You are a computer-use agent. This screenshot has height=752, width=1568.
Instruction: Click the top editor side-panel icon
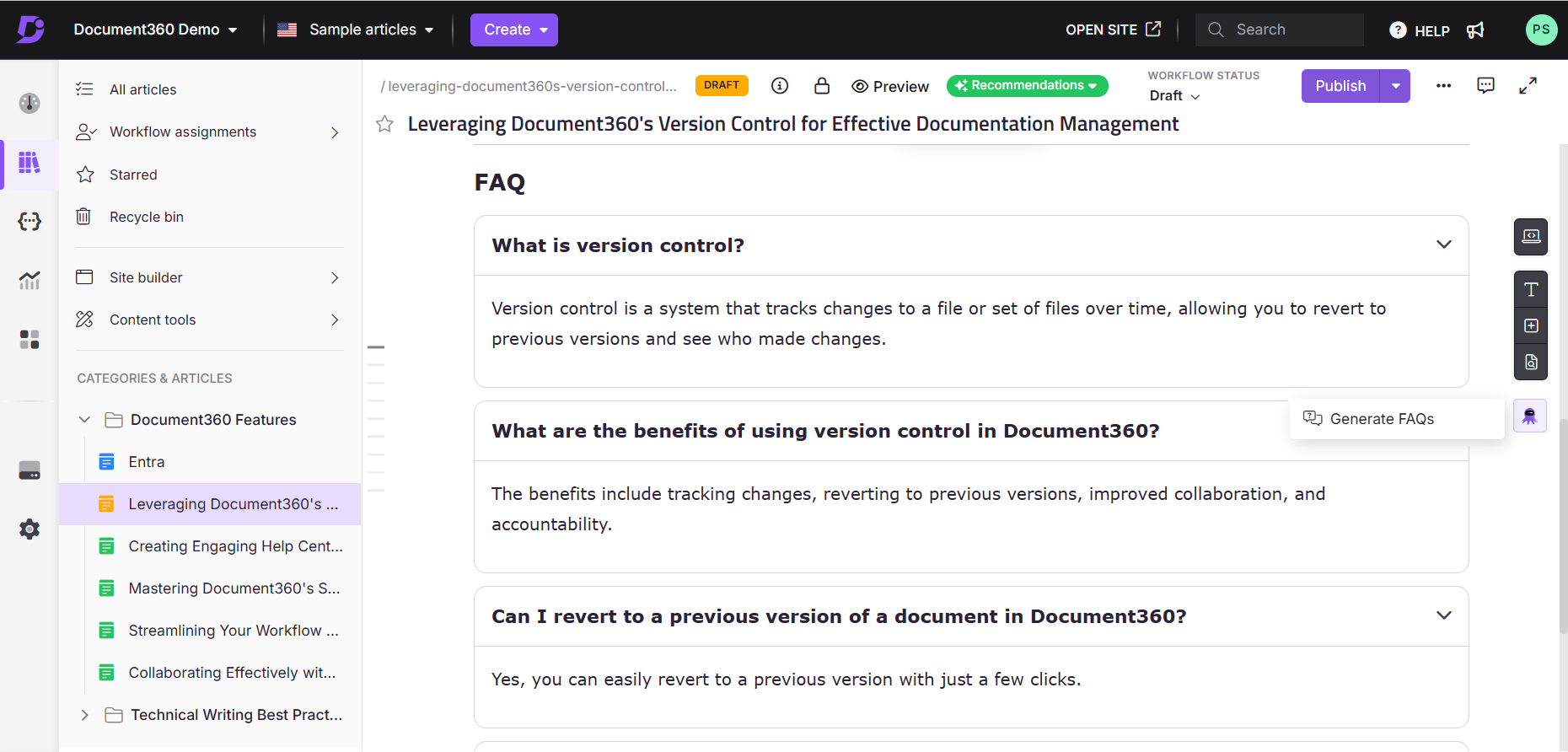1531,237
